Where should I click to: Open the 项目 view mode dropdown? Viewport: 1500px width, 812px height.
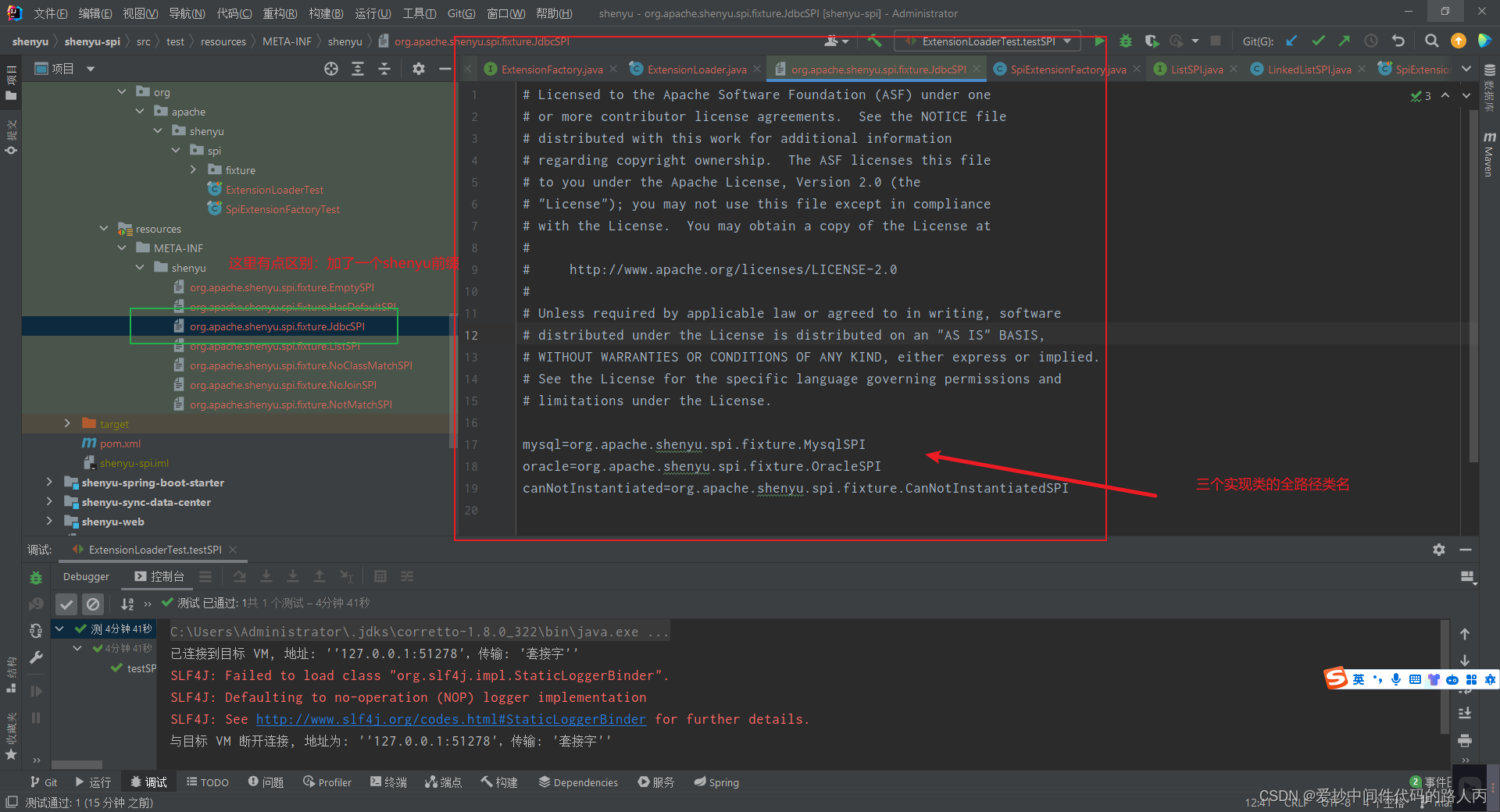(91, 69)
